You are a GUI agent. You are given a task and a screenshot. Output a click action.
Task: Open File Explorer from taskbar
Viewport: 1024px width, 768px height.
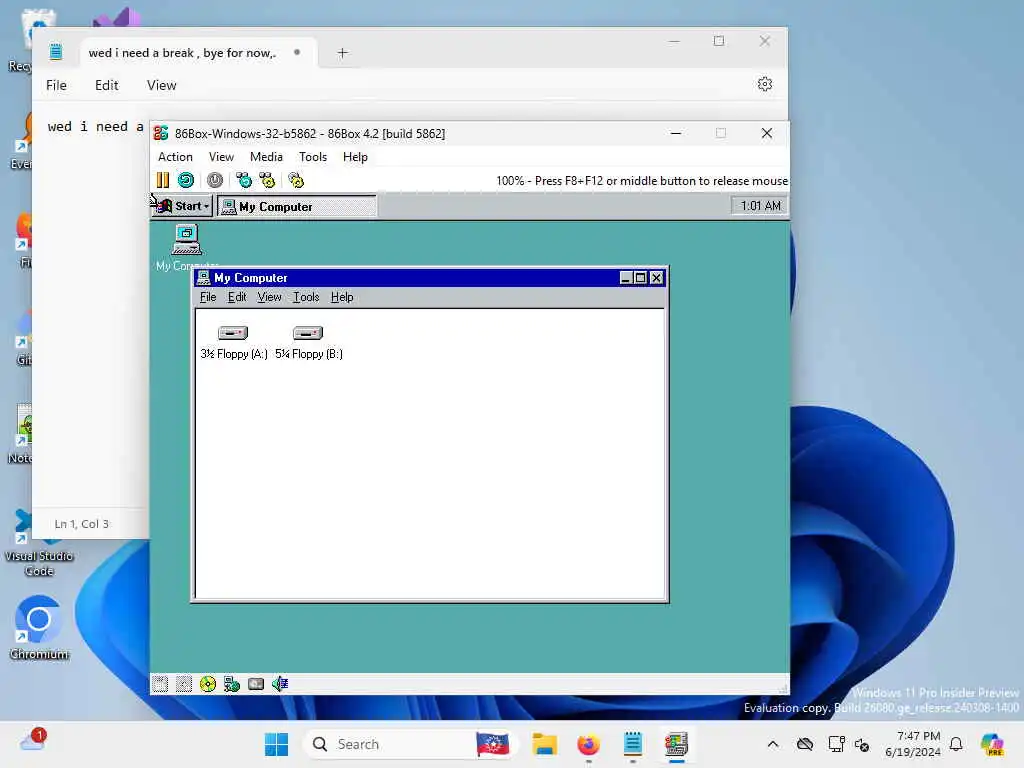(545, 744)
